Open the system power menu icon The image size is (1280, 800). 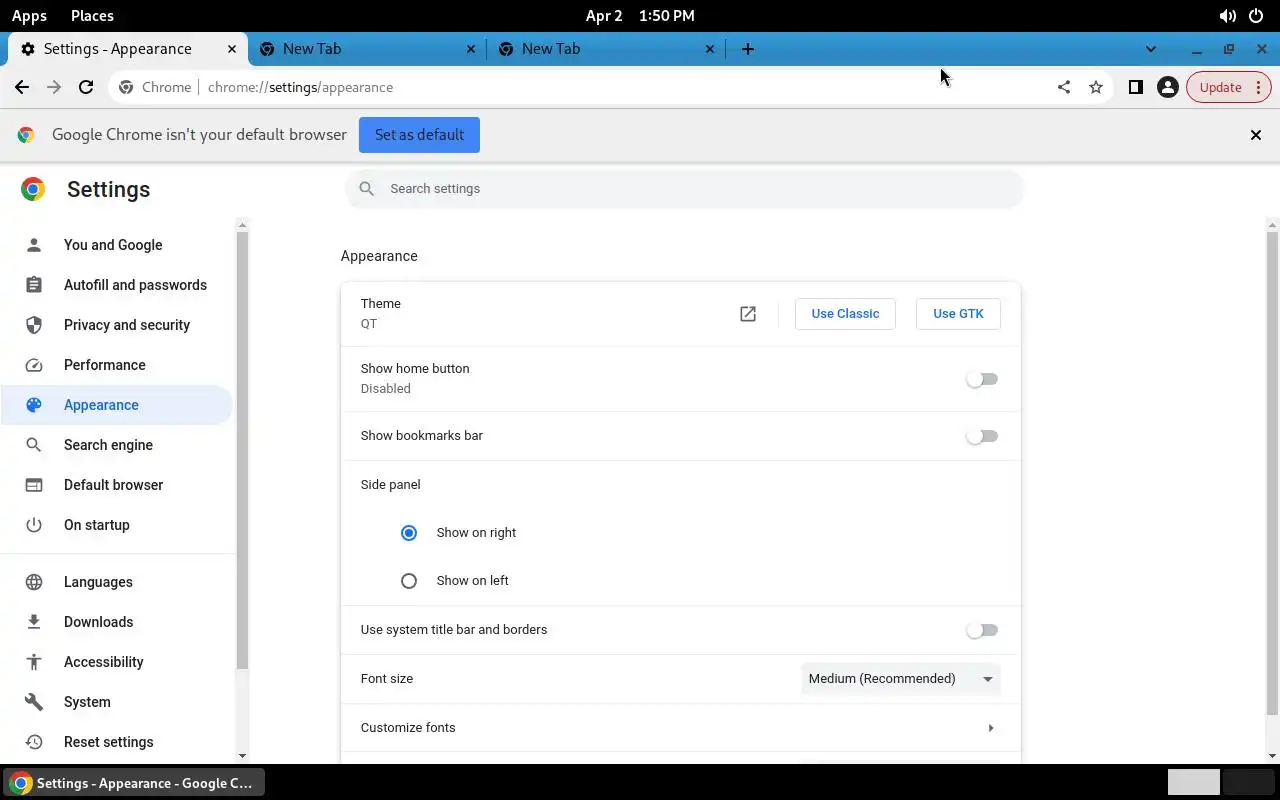pyautogui.click(x=1258, y=16)
